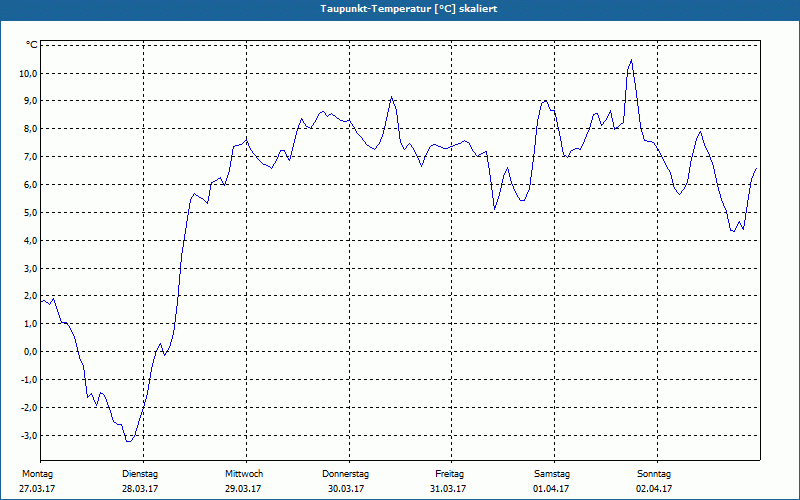Select the 5,0 y-axis label
The image size is (800, 500).
(x=30, y=212)
